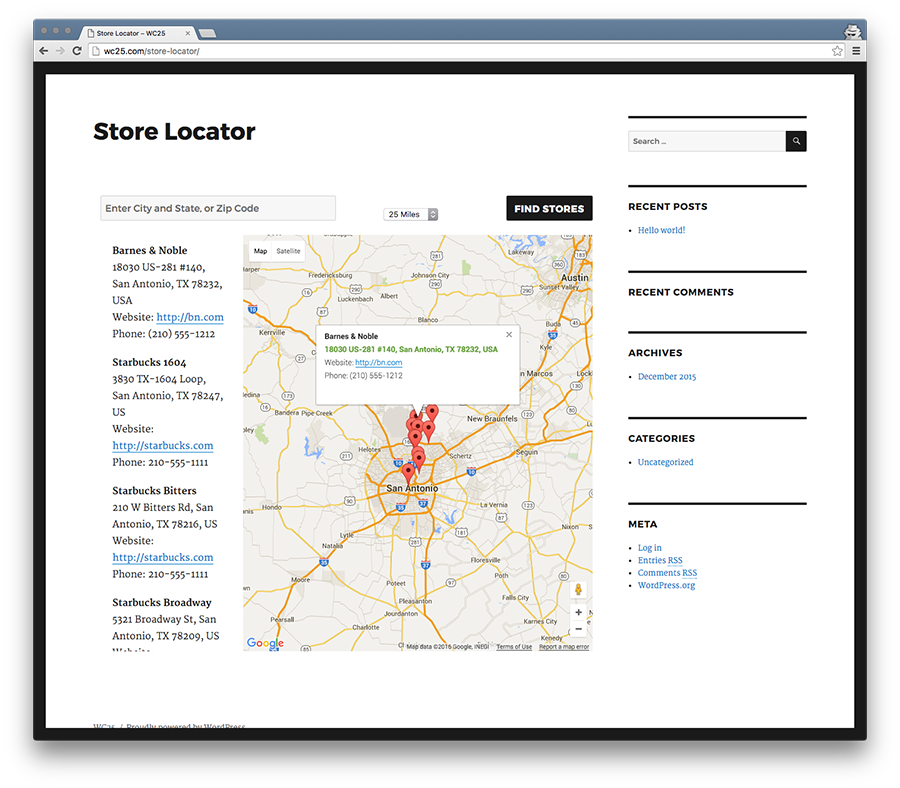Close the Store Locator browser tab
900x788 pixels.
point(188,33)
